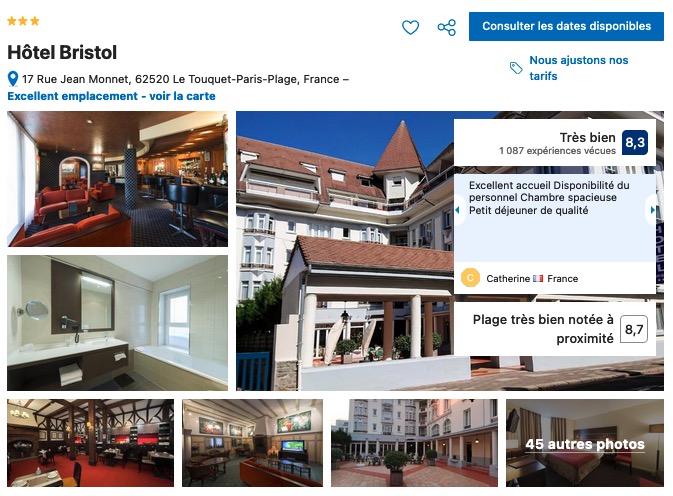Open Excellent emplacement - voir la carte link
673x496 pixels.
[111, 96]
